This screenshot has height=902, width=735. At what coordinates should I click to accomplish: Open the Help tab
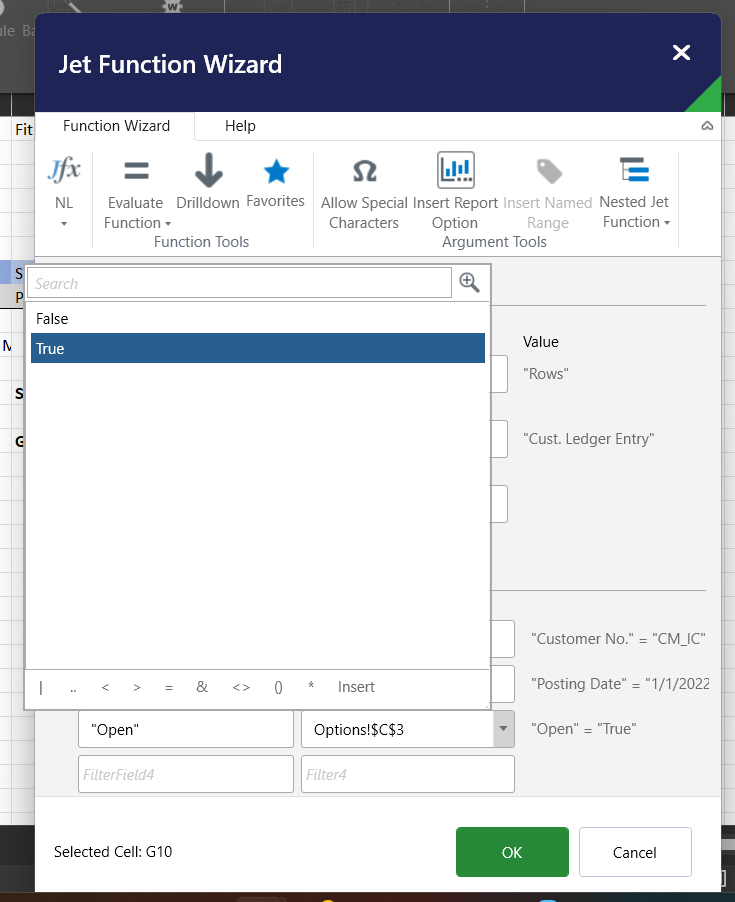coord(240,126)
